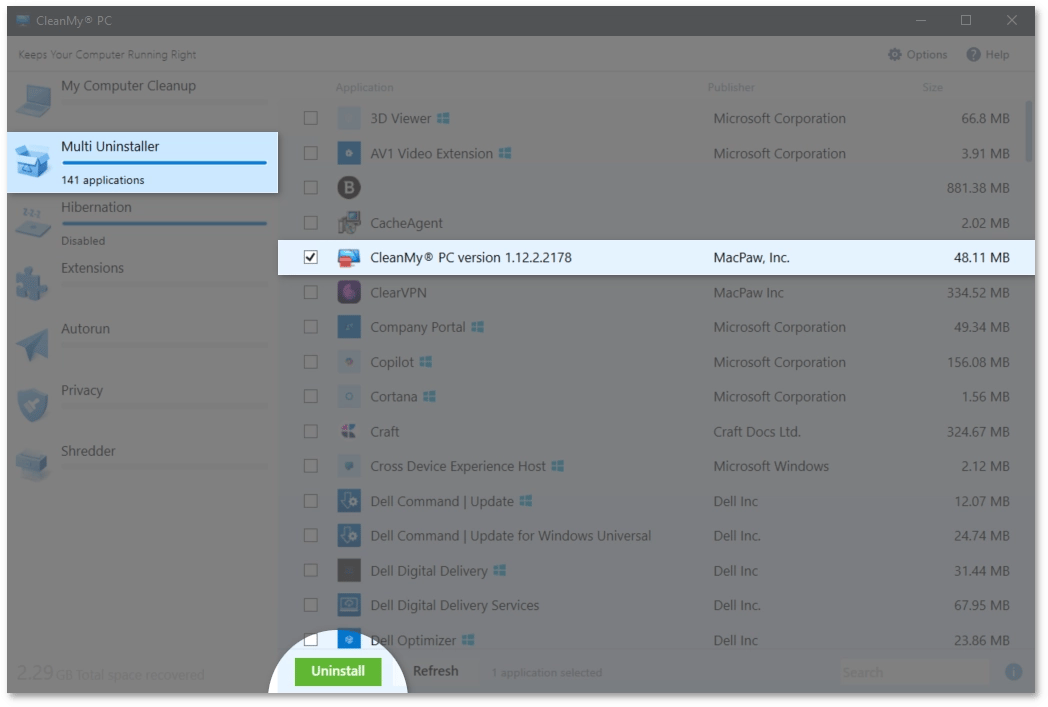Check the Cross Device Experience Host checkbox

[x=311, y=466]
